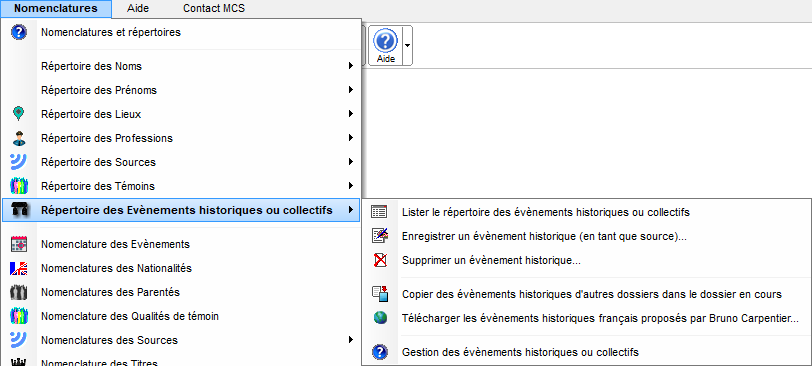The image size is (812, 366).
Task: Expand the Répertoire des Témoins submenu arrow
Action: pos(351,186)
